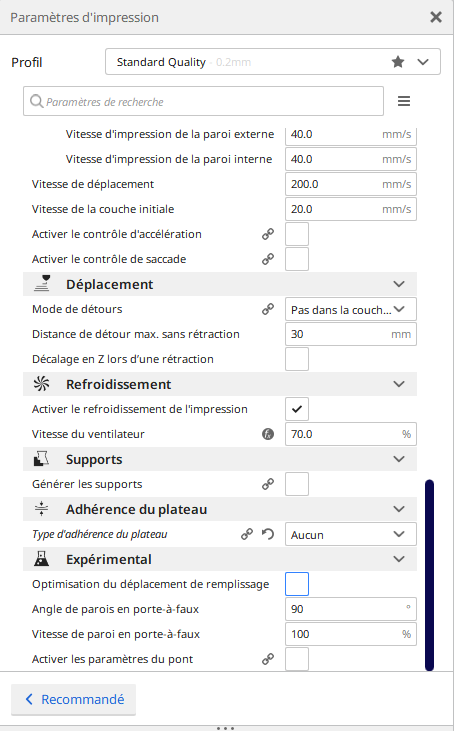The width and height of the screenshot is (454, 731).
Task: Open Mode de détours dropdown
Action: pos(351,309)
